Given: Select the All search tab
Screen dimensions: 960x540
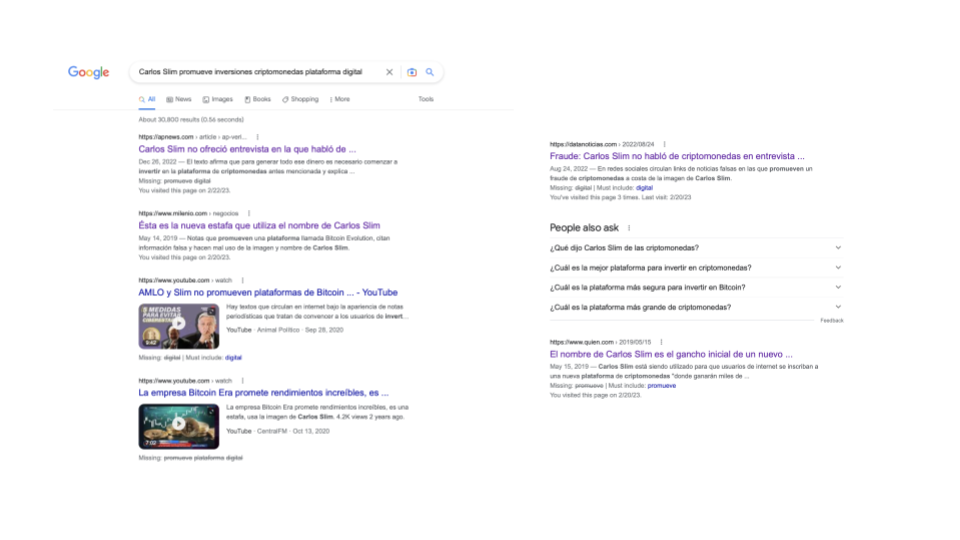Looking at the screenshot, I should [147, 99].
